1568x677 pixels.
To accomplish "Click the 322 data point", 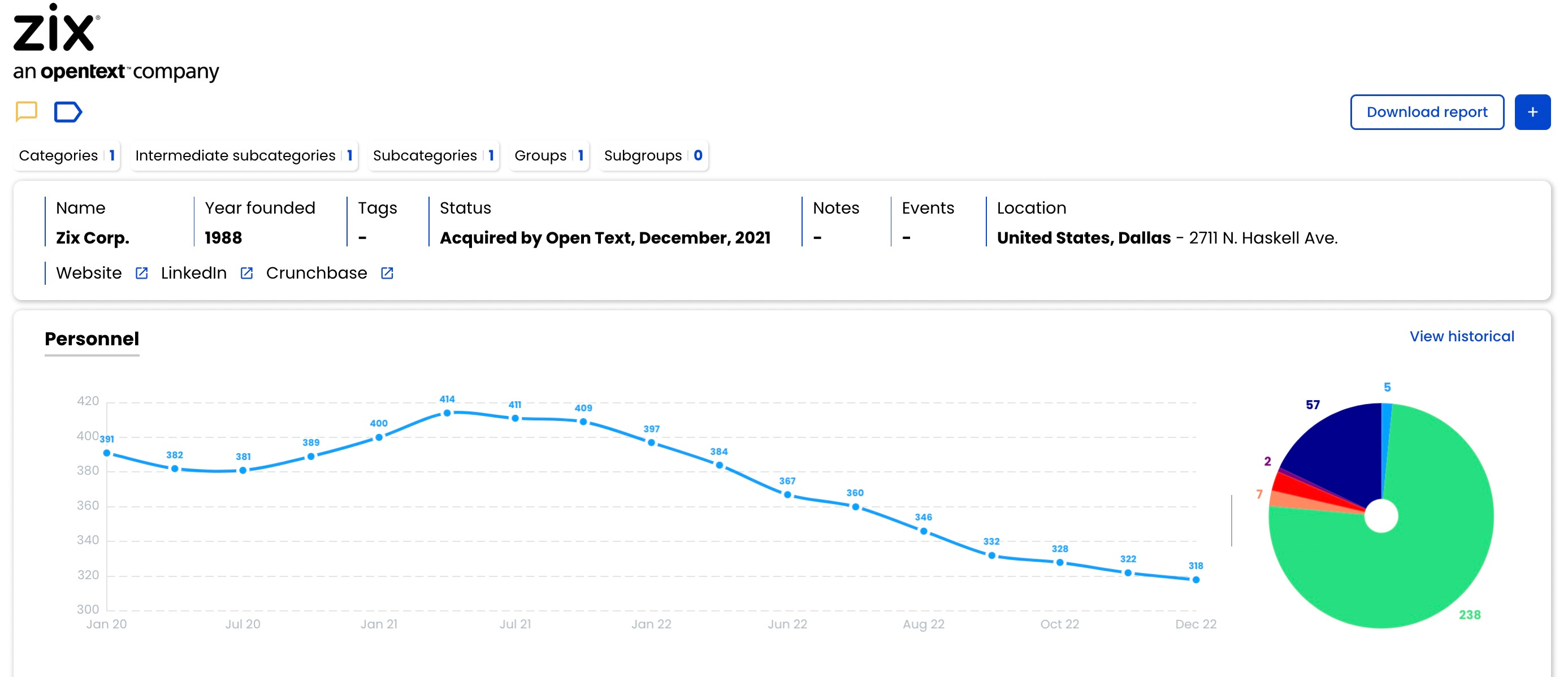I will pos(1128,573).
